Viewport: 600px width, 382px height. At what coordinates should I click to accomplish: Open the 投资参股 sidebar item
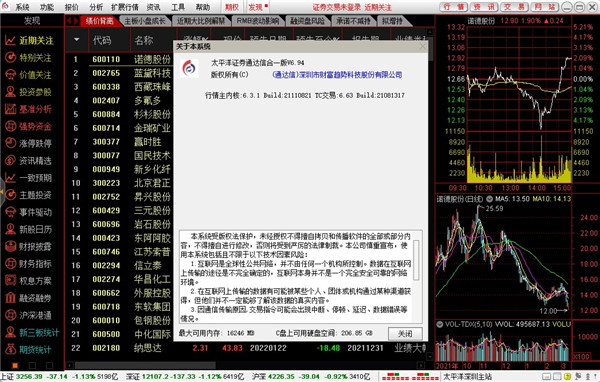[x=28, y=92]
